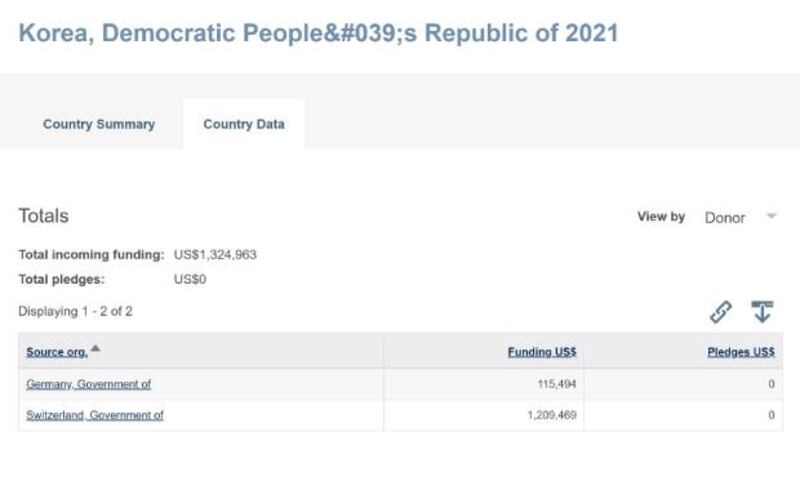This screenshot has width=800, height=481.
Task: Click the 1,209,469 funding amount cell
Action: [x=552, y=415]
